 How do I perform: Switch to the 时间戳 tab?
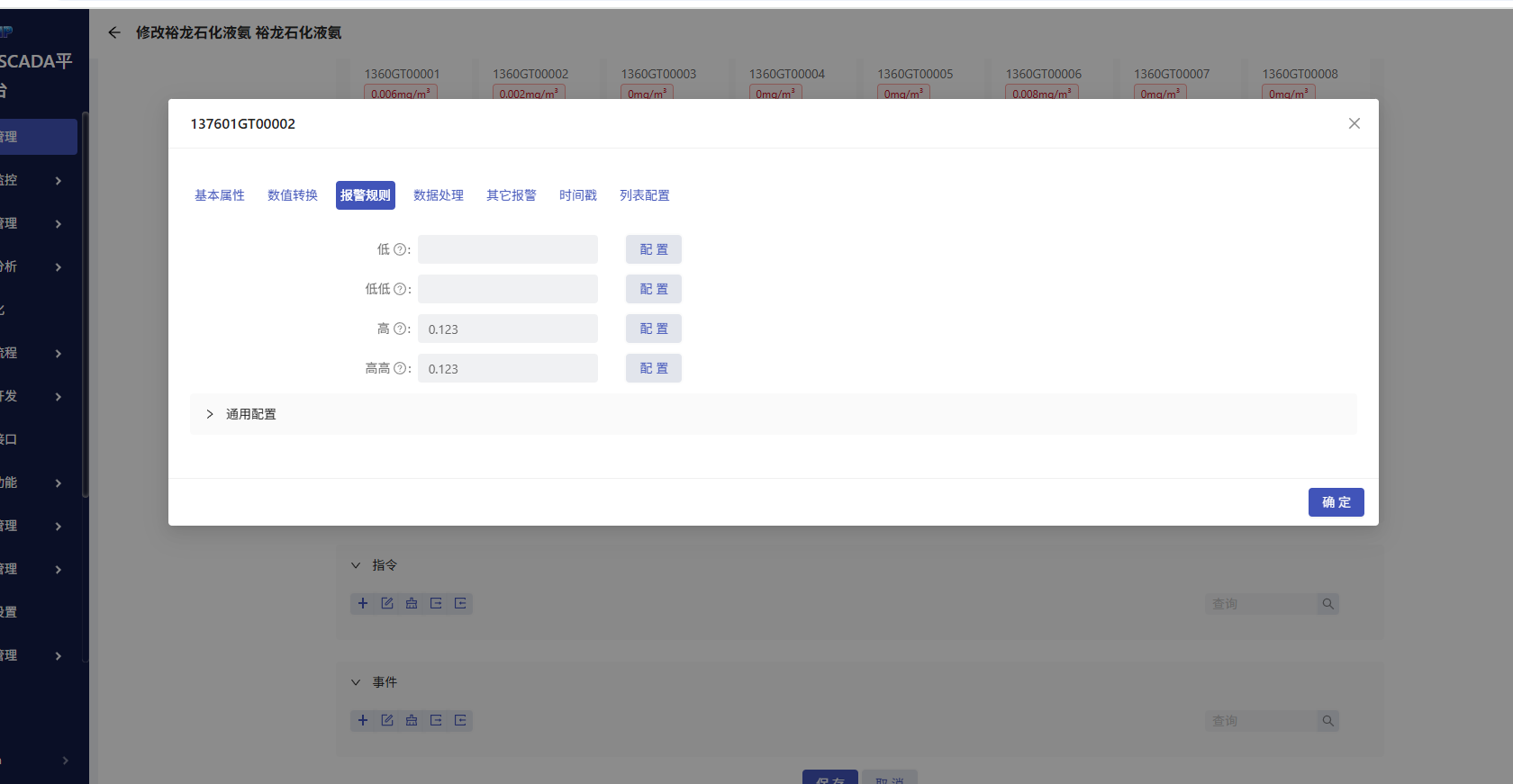(578, 195)
